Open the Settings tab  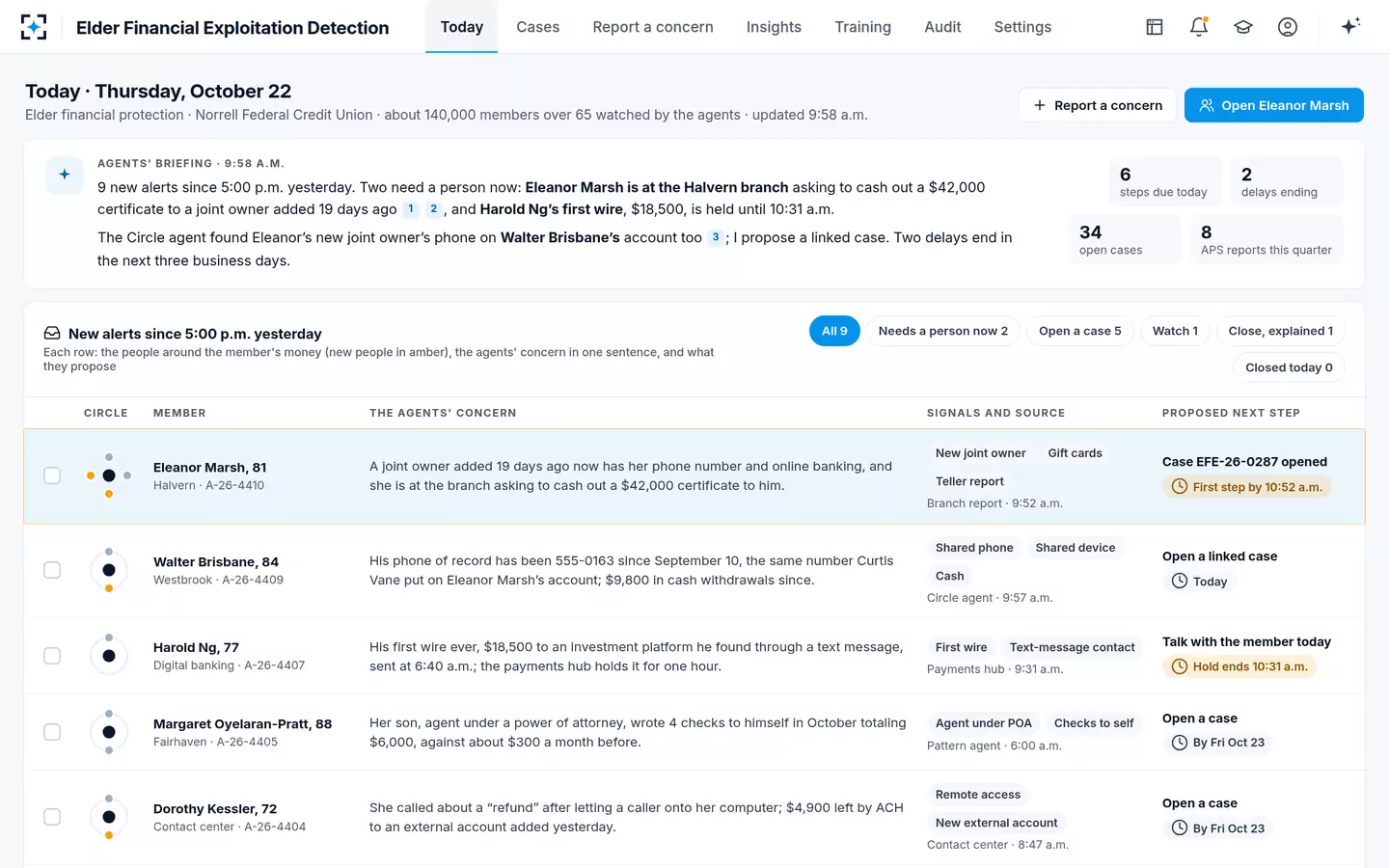pos(1022,27)
